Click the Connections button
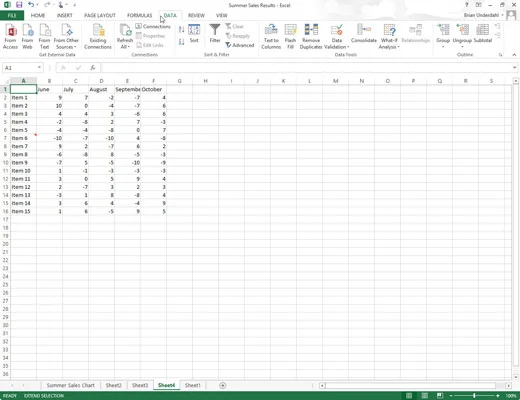Image resolution: width=520 pixels, height=400 pixels. pos(153,26)
